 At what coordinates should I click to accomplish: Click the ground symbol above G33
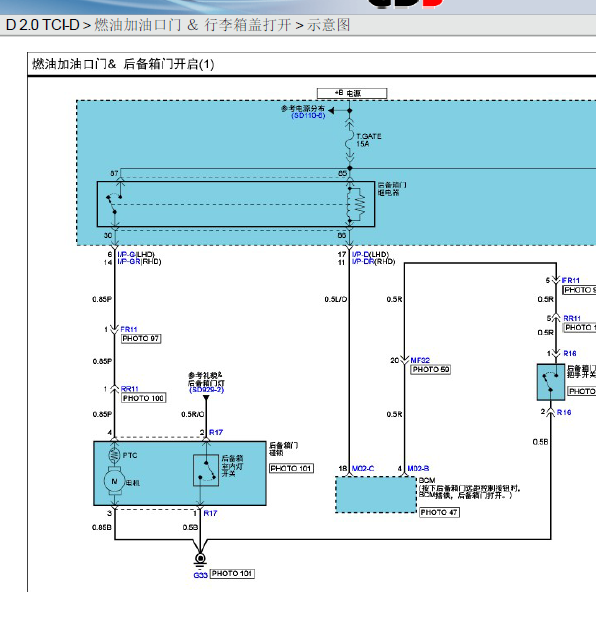click(200, 560)
